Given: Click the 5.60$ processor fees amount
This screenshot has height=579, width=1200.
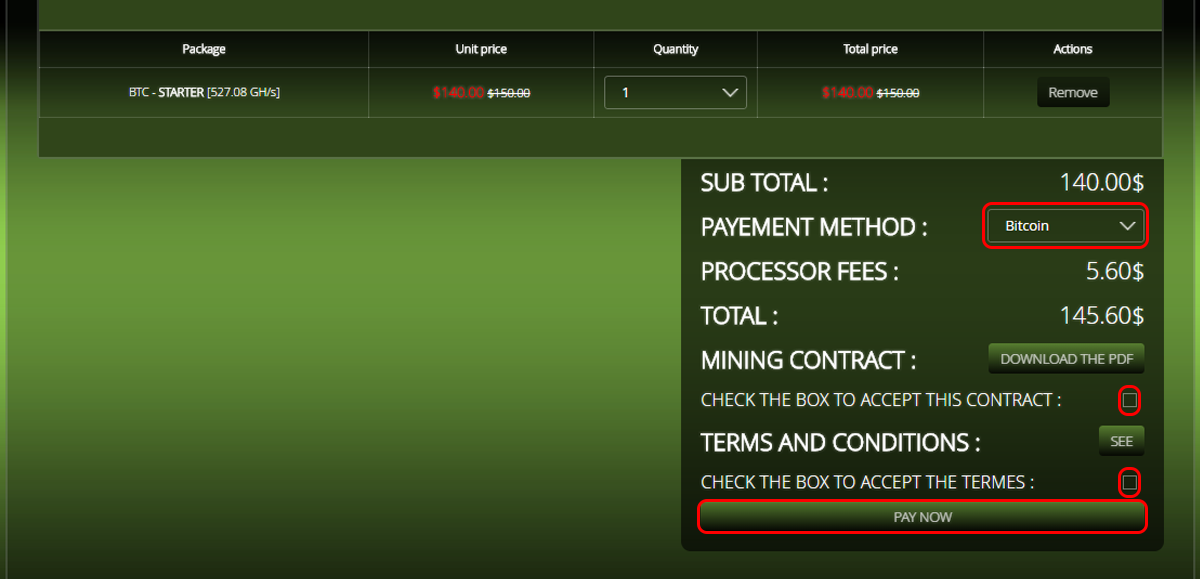Looking at the screenshot, I should coord(1115,271).
